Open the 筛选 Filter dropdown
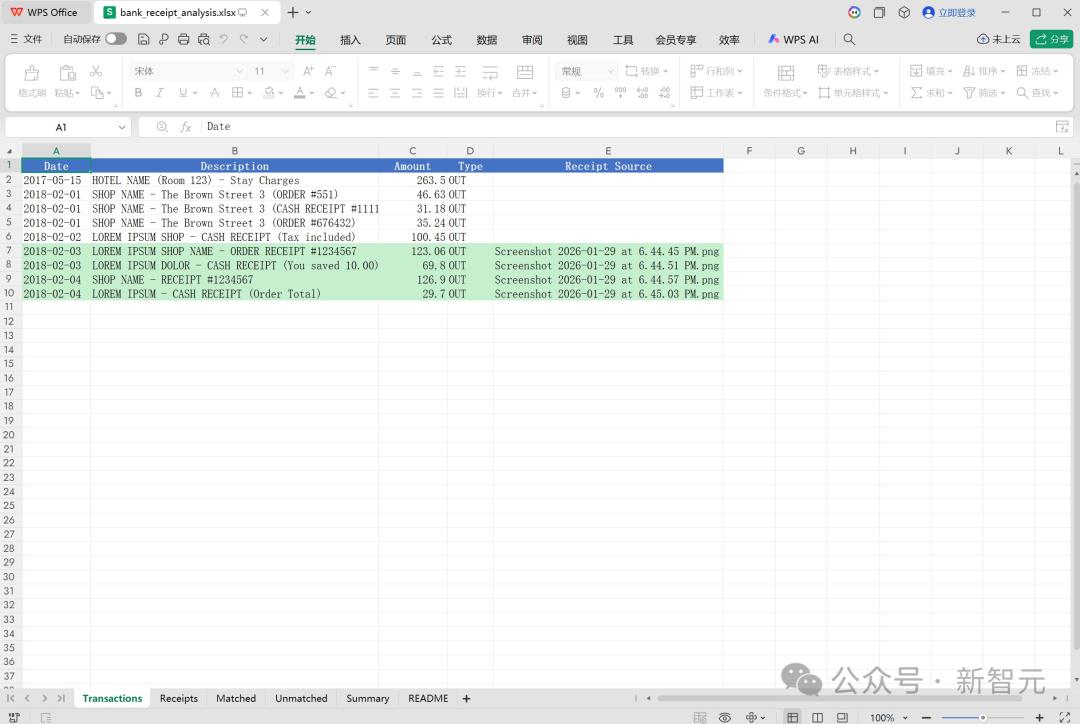Image resolution: width=1080 pixels, height=724 pixels. point(984,92)
